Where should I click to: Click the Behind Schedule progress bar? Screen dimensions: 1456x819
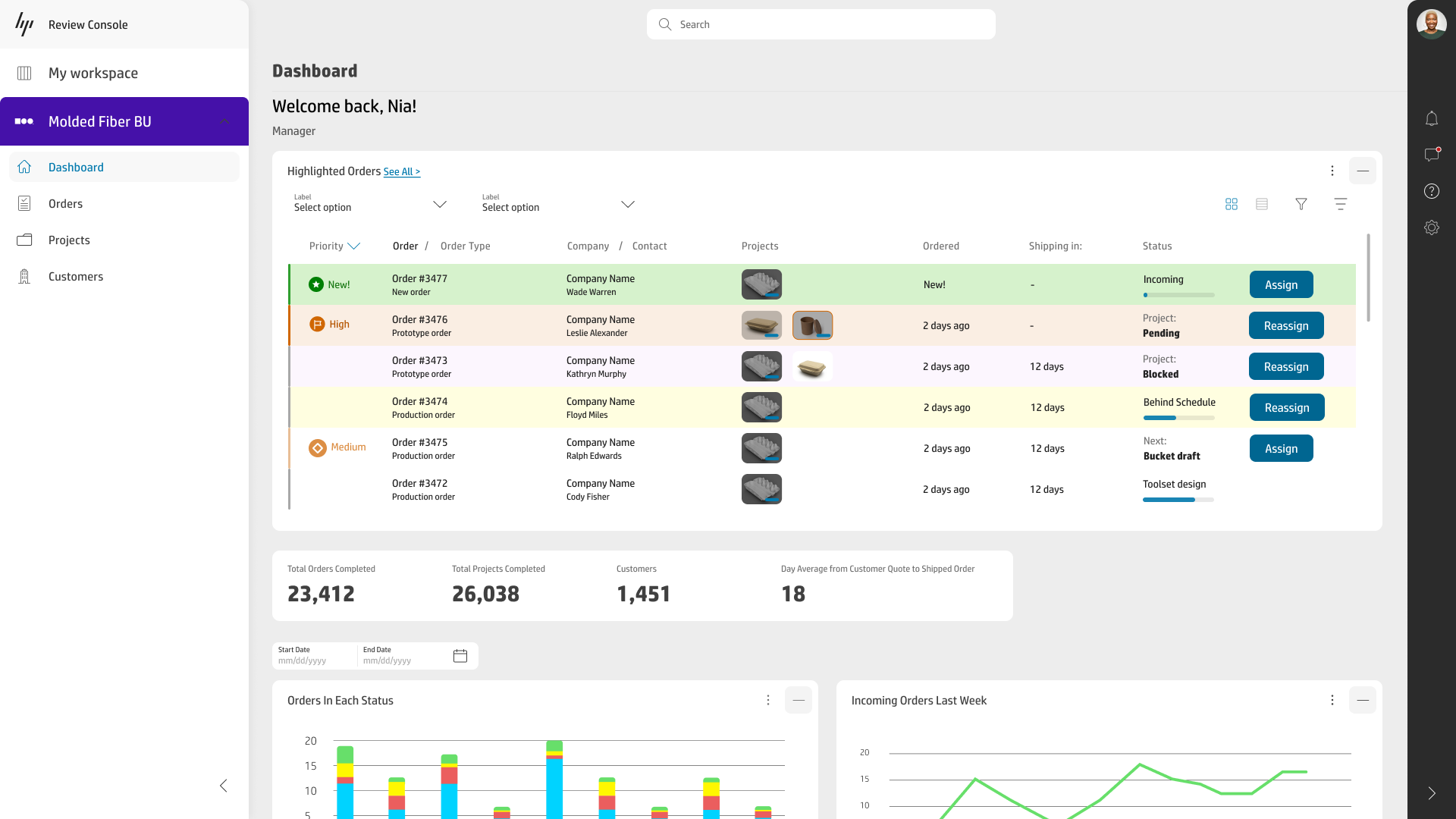point(1178,418)
